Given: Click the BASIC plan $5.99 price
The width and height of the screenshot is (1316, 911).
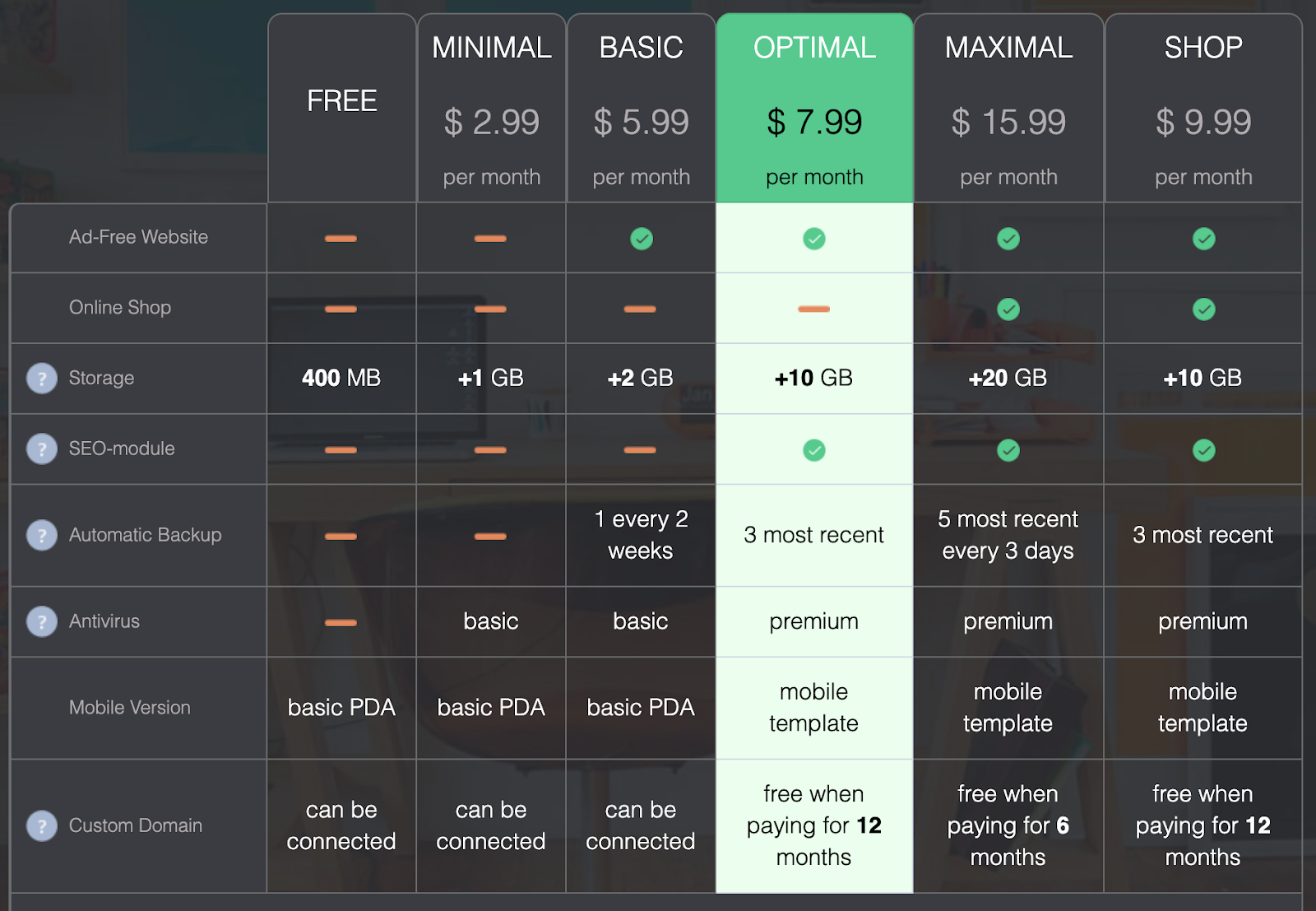Looking at the screenshot, I should click(x=642, y=122).
